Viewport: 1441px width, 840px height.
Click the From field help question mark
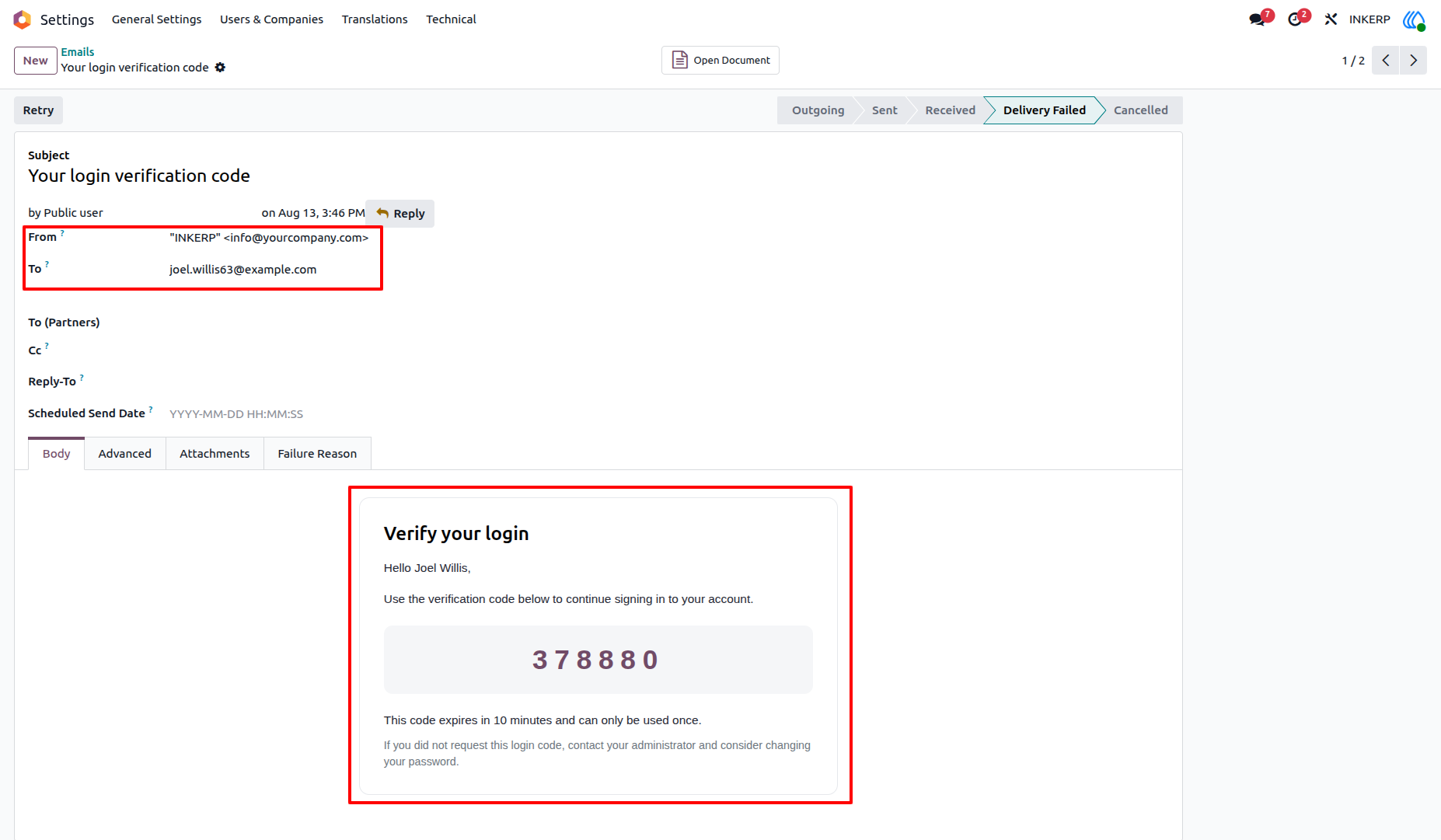62,233
